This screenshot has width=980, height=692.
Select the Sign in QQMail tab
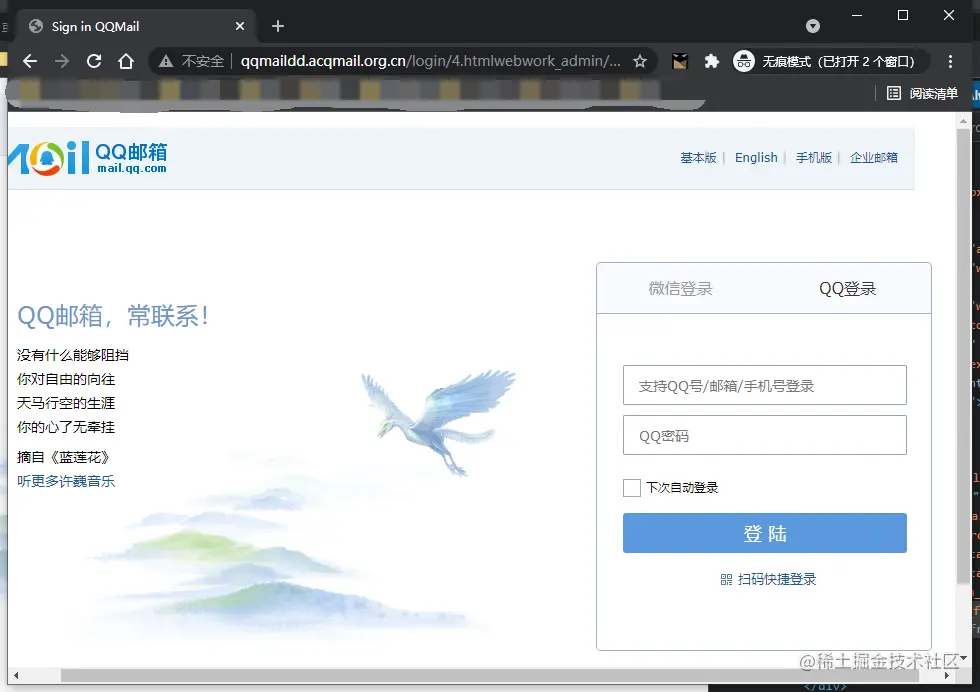[x=134, y=26]
